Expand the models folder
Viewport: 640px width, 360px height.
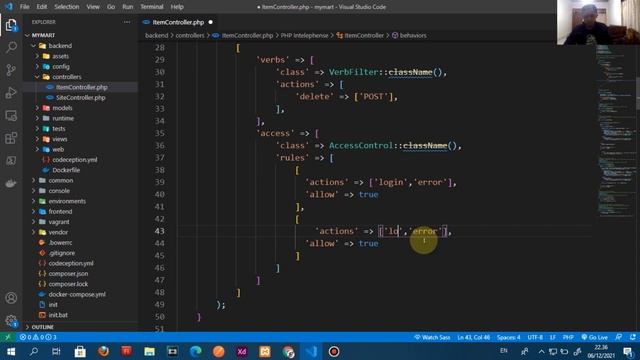62,108
